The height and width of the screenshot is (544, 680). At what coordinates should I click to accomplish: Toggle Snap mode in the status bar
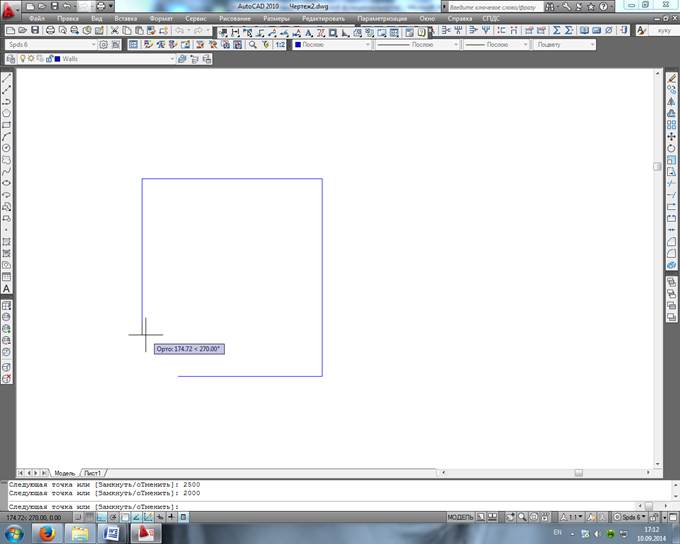coord(78,517)
